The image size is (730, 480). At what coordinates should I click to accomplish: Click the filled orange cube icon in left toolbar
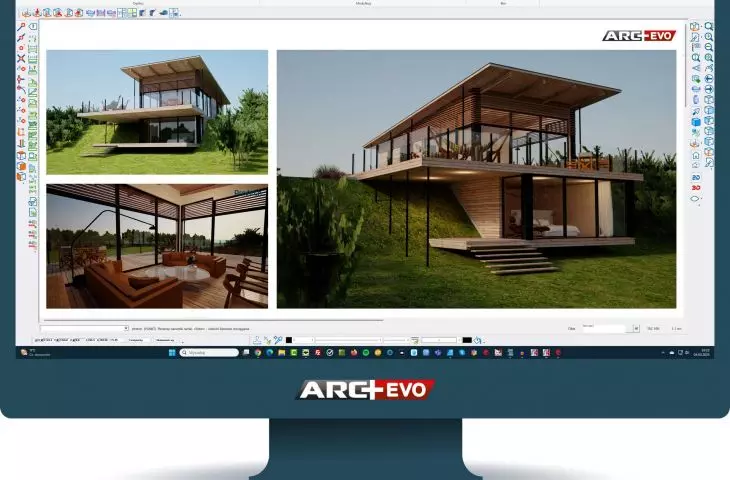[x=21, y=166]
